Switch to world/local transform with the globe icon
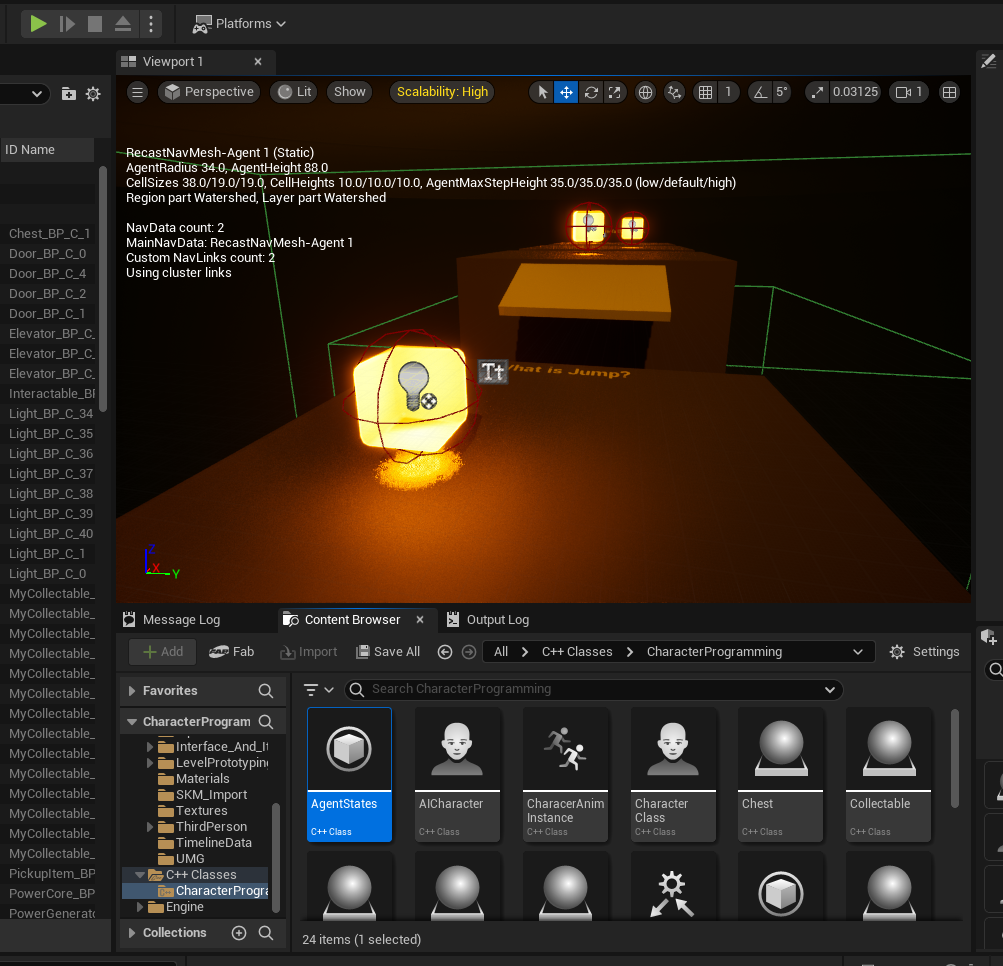This screenshot has width=1003, height=966. (645, 92)
